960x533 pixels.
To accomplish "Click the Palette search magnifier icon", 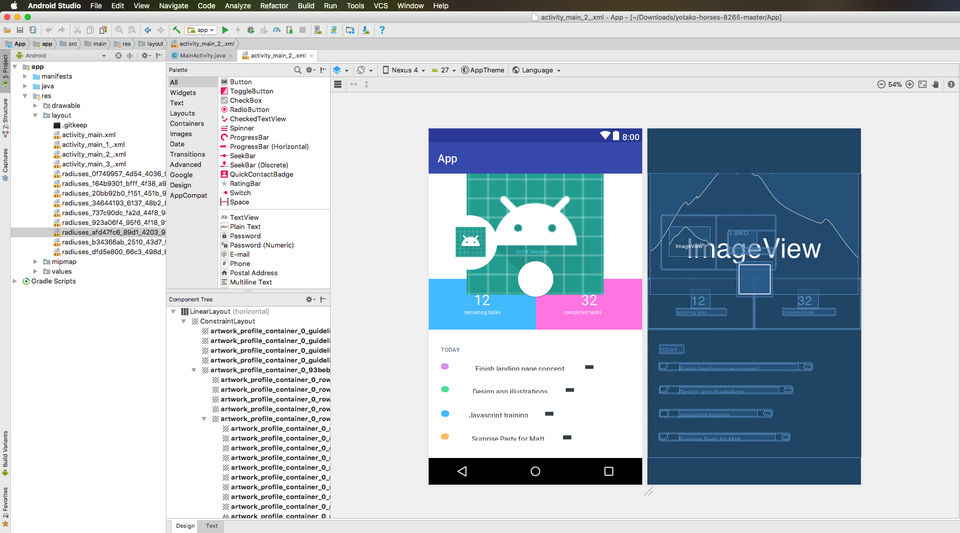I will tap(298, 70).
